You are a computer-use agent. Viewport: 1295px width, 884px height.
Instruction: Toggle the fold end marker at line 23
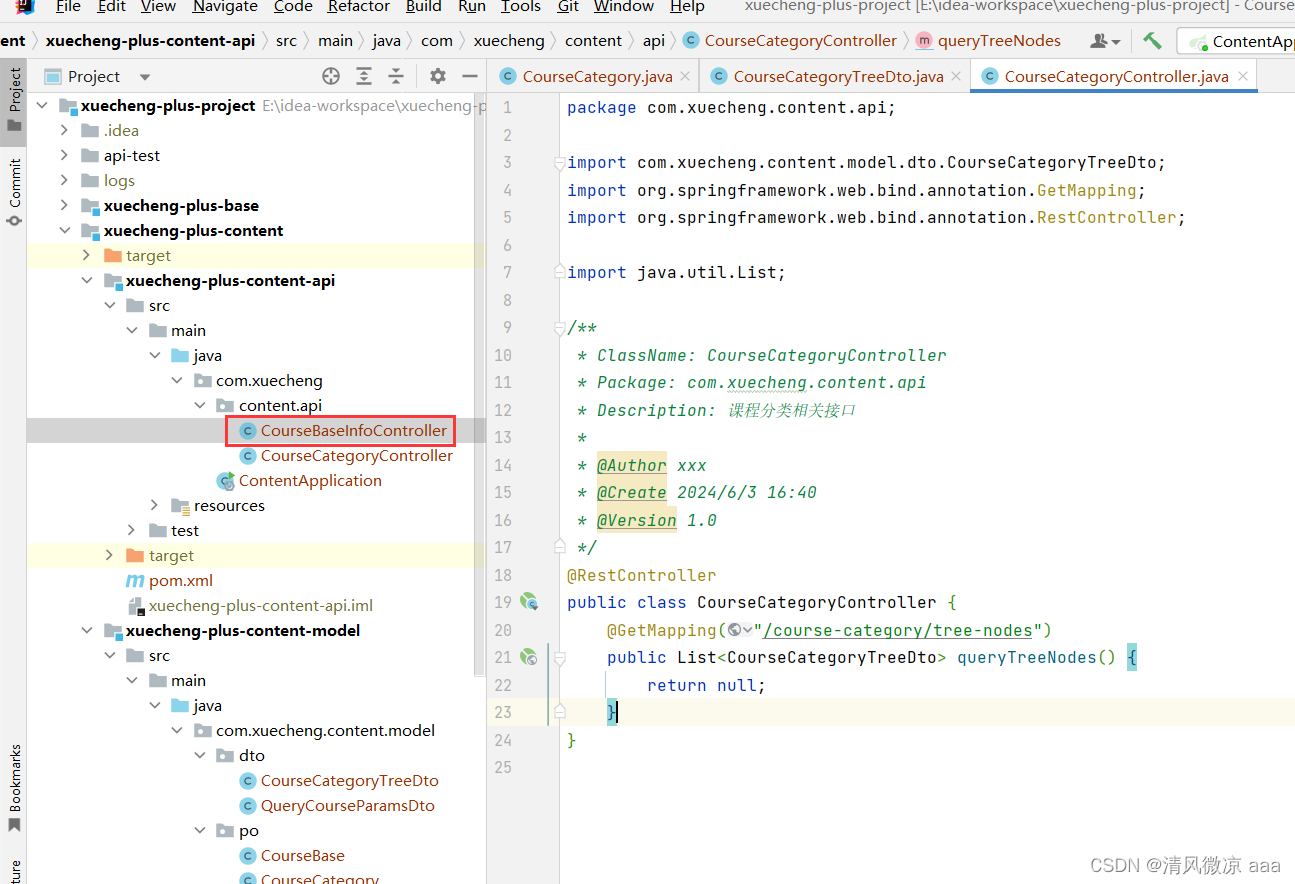[x=559, y=712]
